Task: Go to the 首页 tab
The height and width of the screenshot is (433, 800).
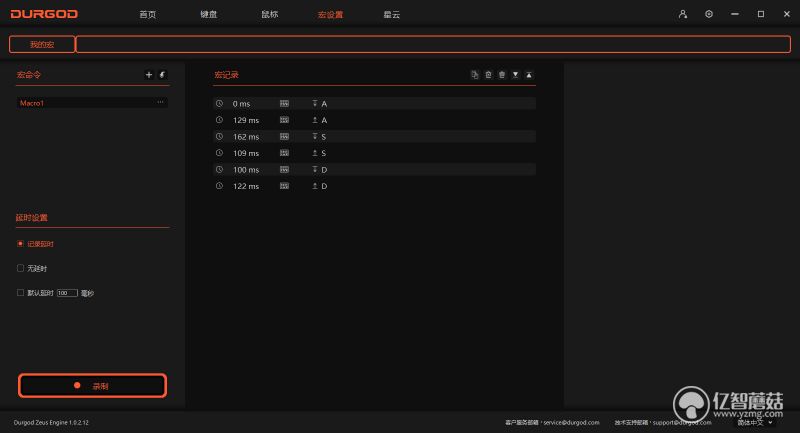Action: [148, 14]
